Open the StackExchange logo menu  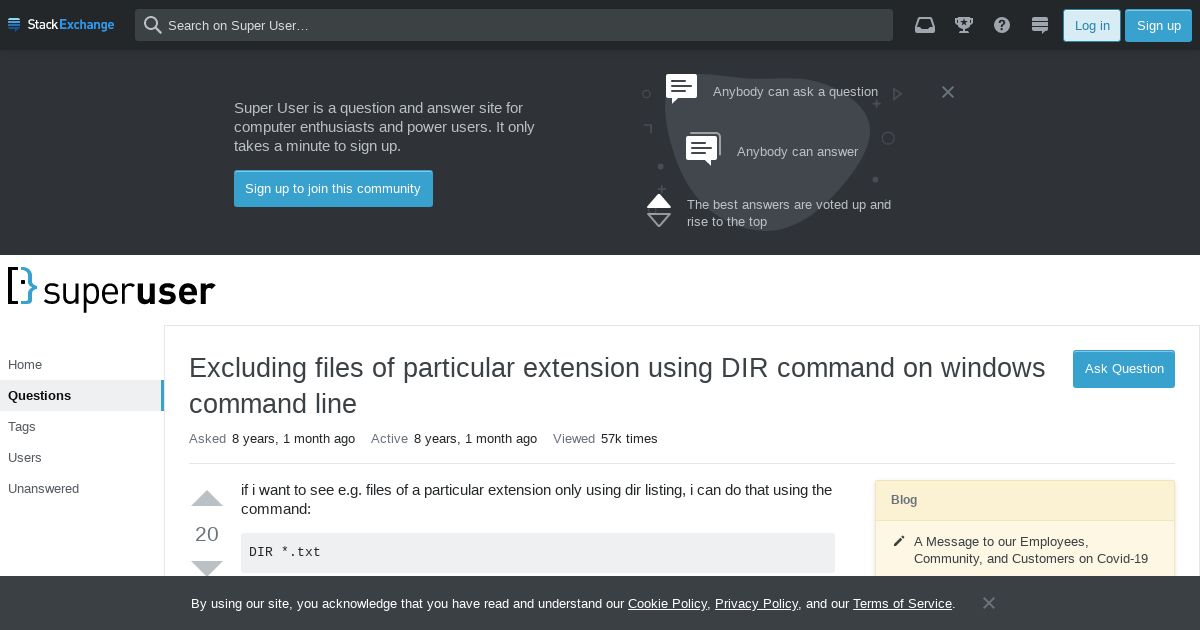(61, 25)
